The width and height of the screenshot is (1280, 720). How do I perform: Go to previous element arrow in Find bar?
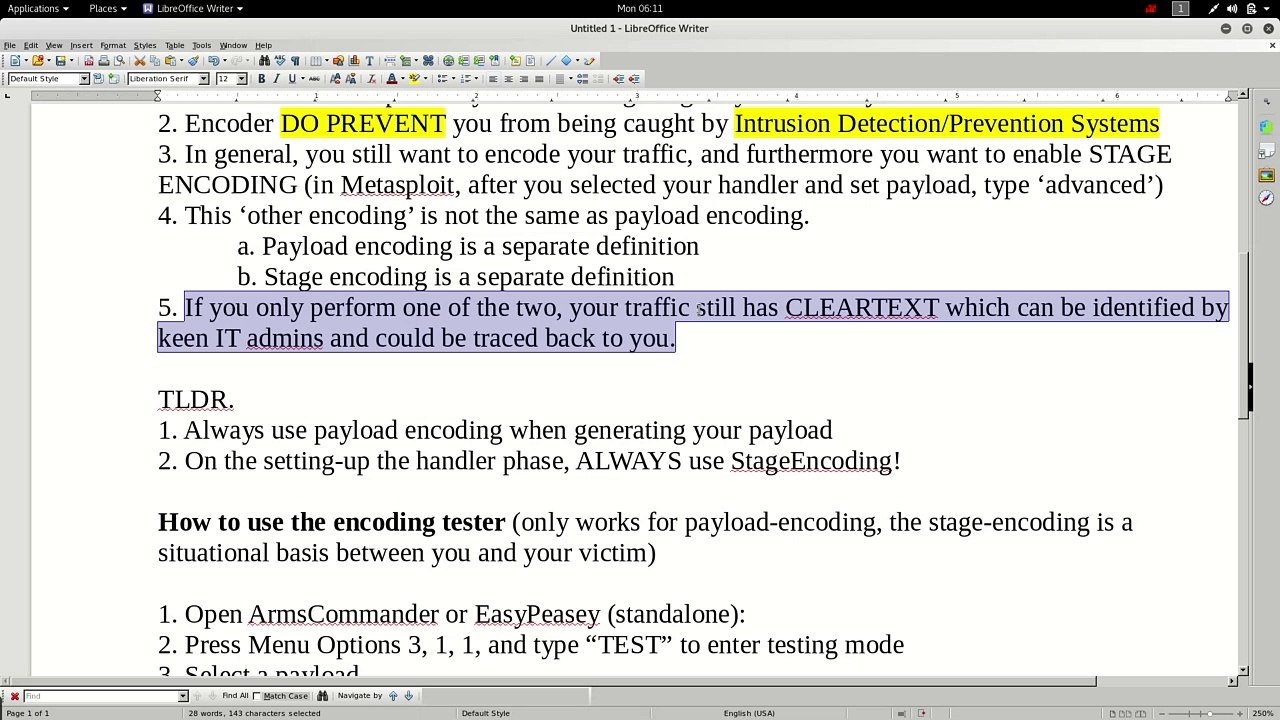(x=393, y=696)
